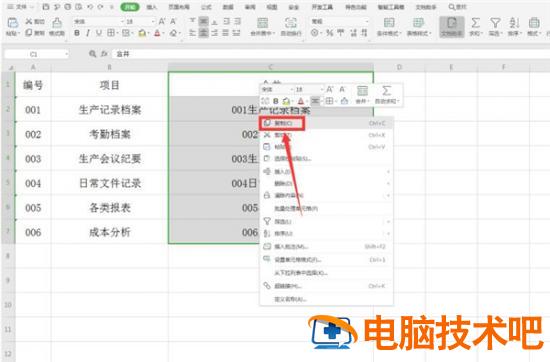Click the cell borders icon in the ribbon
This screenshot has height=362, width=550.
tap(110, 33)
